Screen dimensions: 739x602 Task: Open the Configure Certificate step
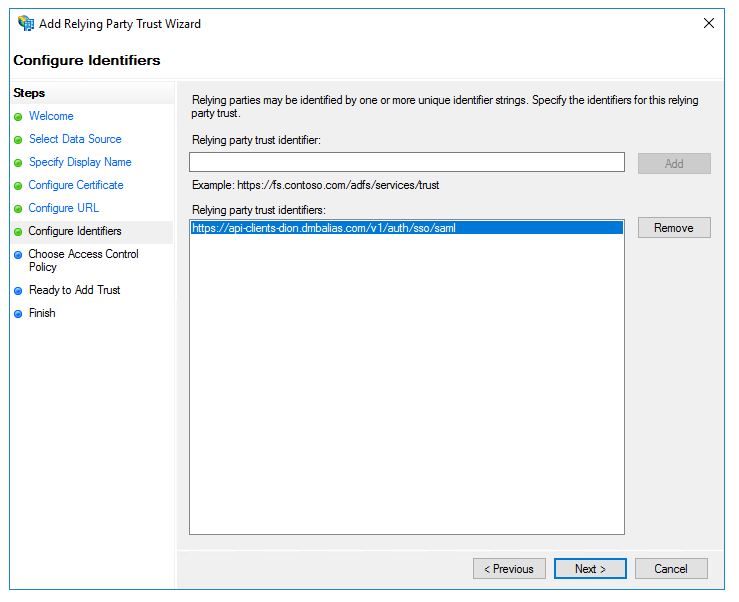click(x=76, y=185)
